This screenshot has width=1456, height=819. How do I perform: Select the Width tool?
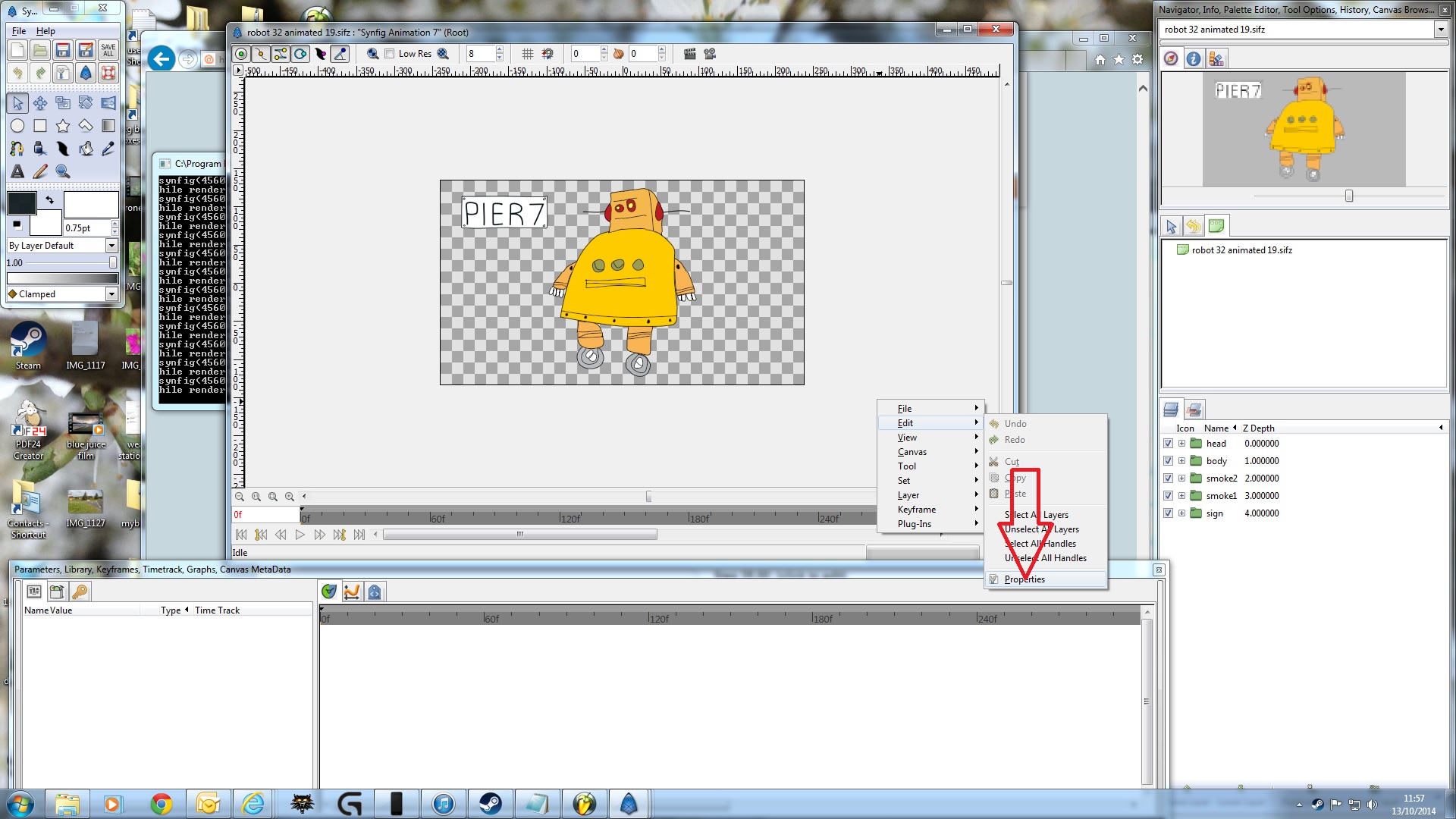(x=63, y=149)
